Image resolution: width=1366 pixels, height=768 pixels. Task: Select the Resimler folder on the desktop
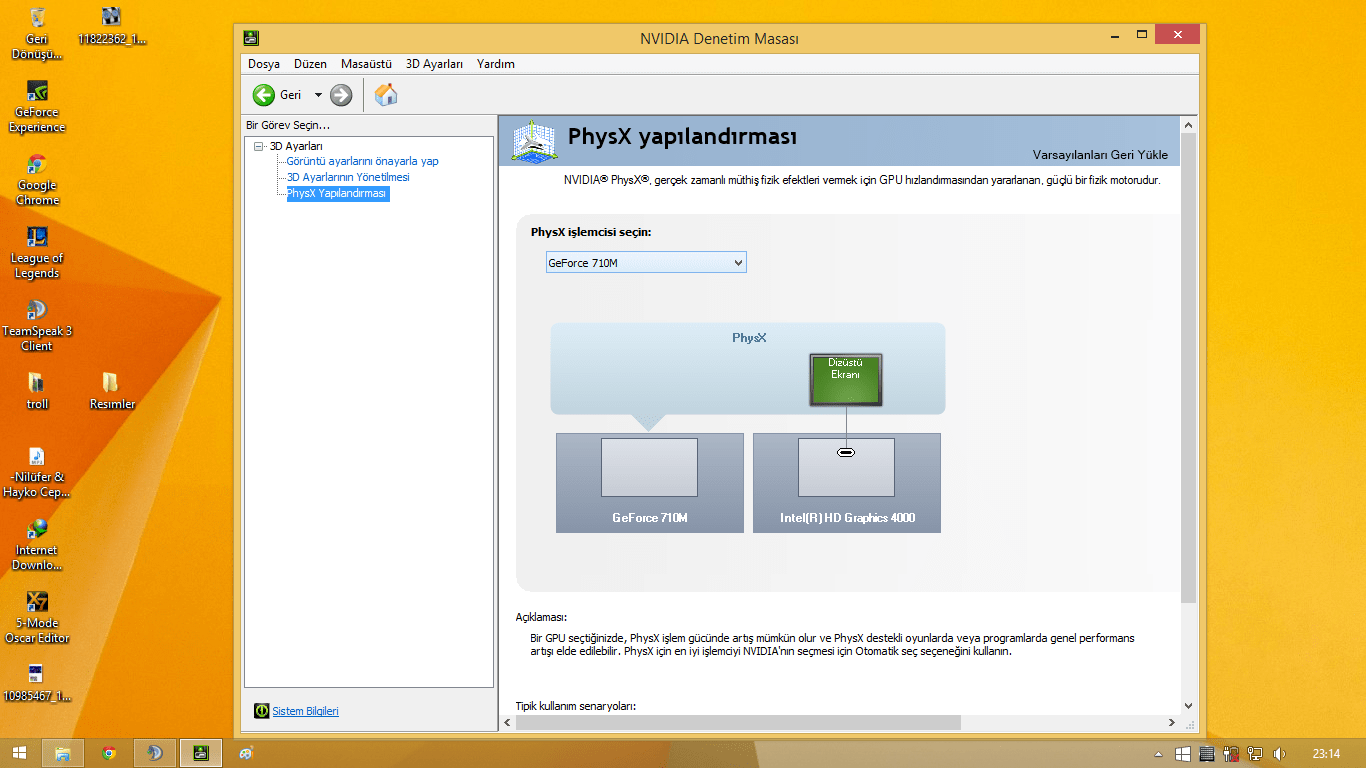tap(111, 391)
